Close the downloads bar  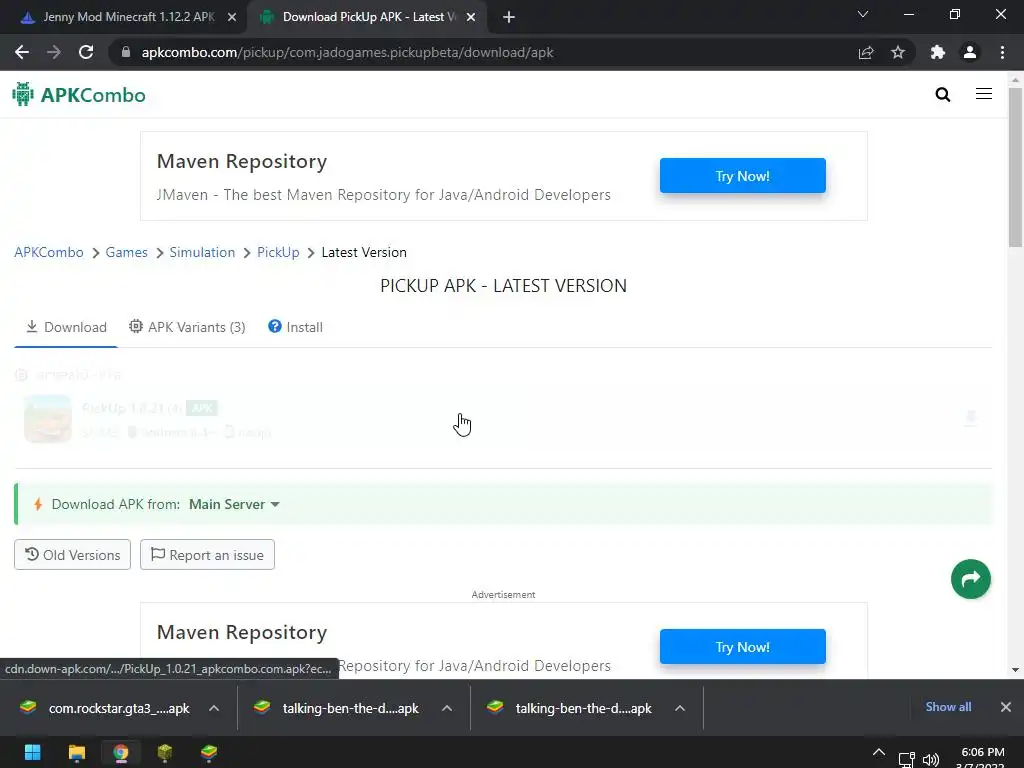click(x=1006, y=707)
